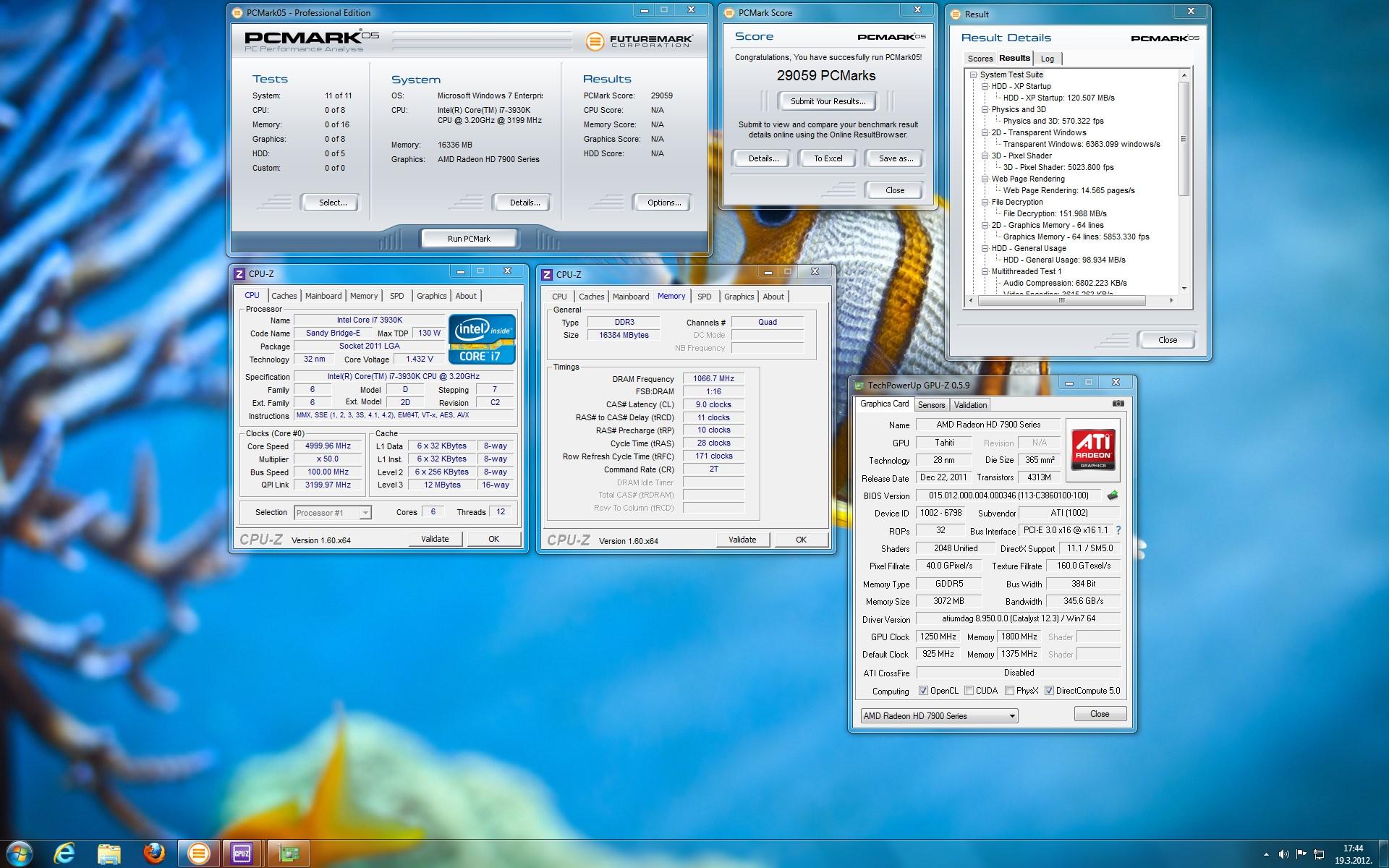Open the SPD tab in right CPU-Z window

click(705, 297)
